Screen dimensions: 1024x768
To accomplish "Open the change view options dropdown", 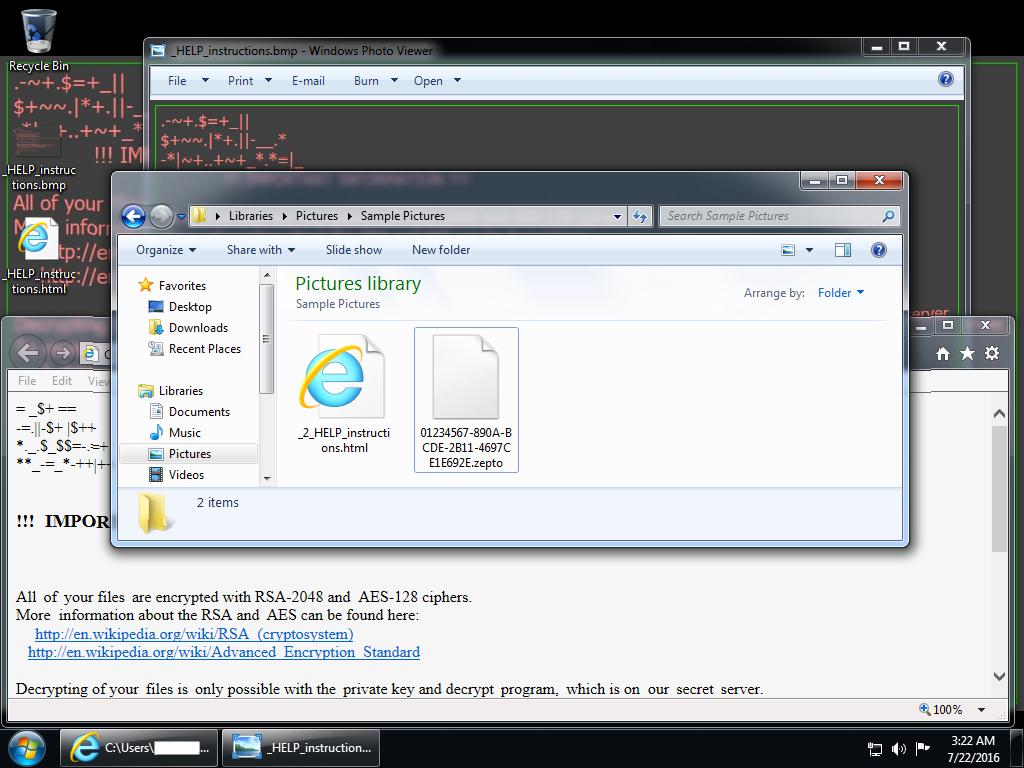I will 809,250.
